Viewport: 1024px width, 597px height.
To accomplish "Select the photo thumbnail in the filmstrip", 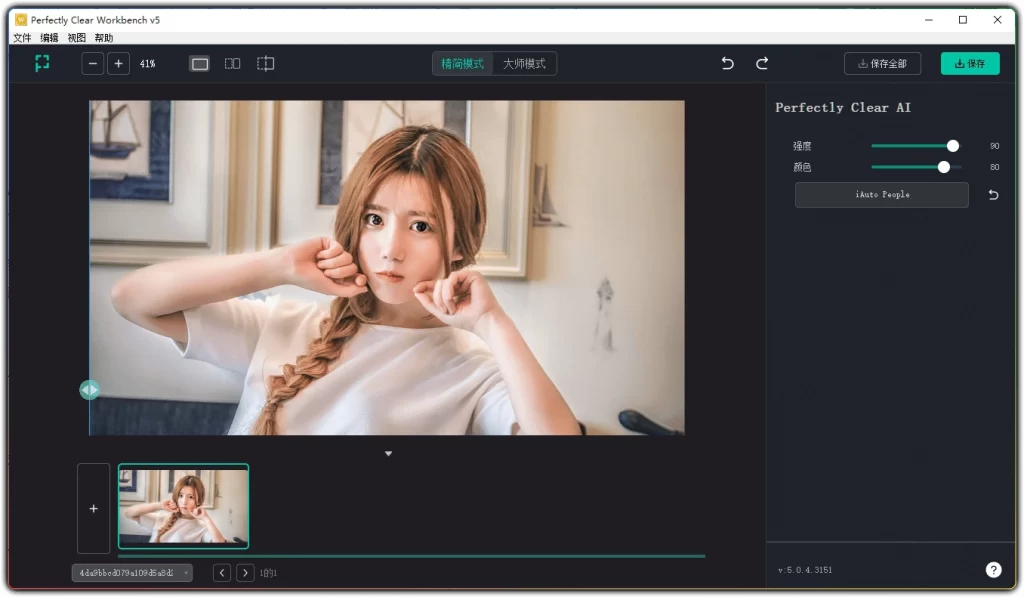I will coord(183,507).
